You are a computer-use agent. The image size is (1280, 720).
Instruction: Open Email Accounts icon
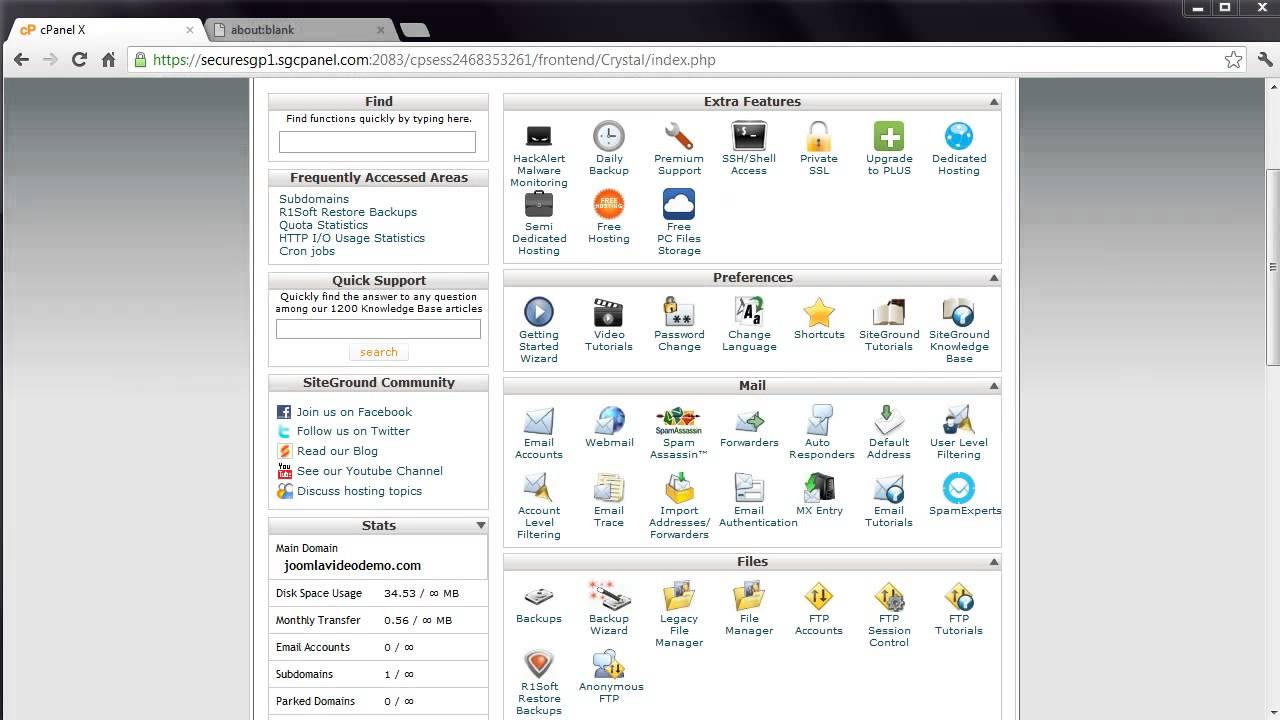539,420
